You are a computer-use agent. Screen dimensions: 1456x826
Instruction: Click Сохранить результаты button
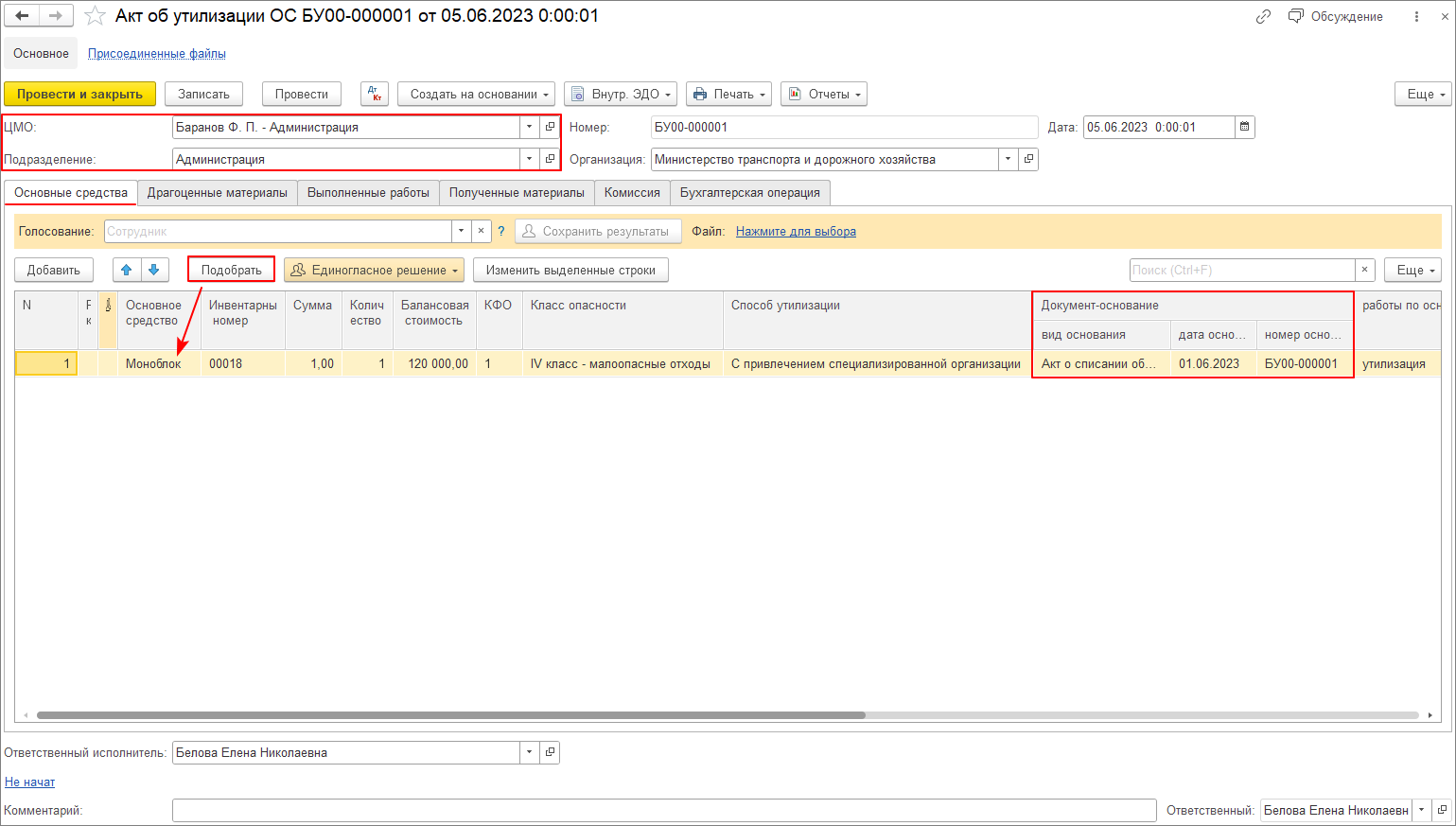pos(598,231)
